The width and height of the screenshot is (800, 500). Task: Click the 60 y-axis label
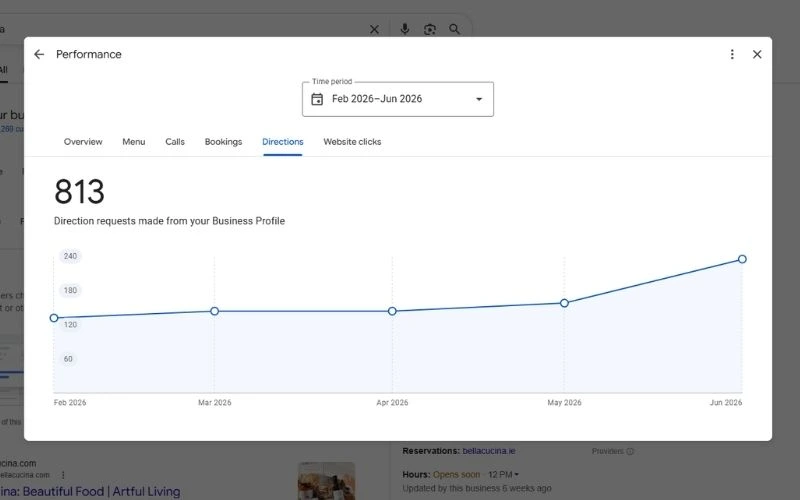(x=68, y=359)
